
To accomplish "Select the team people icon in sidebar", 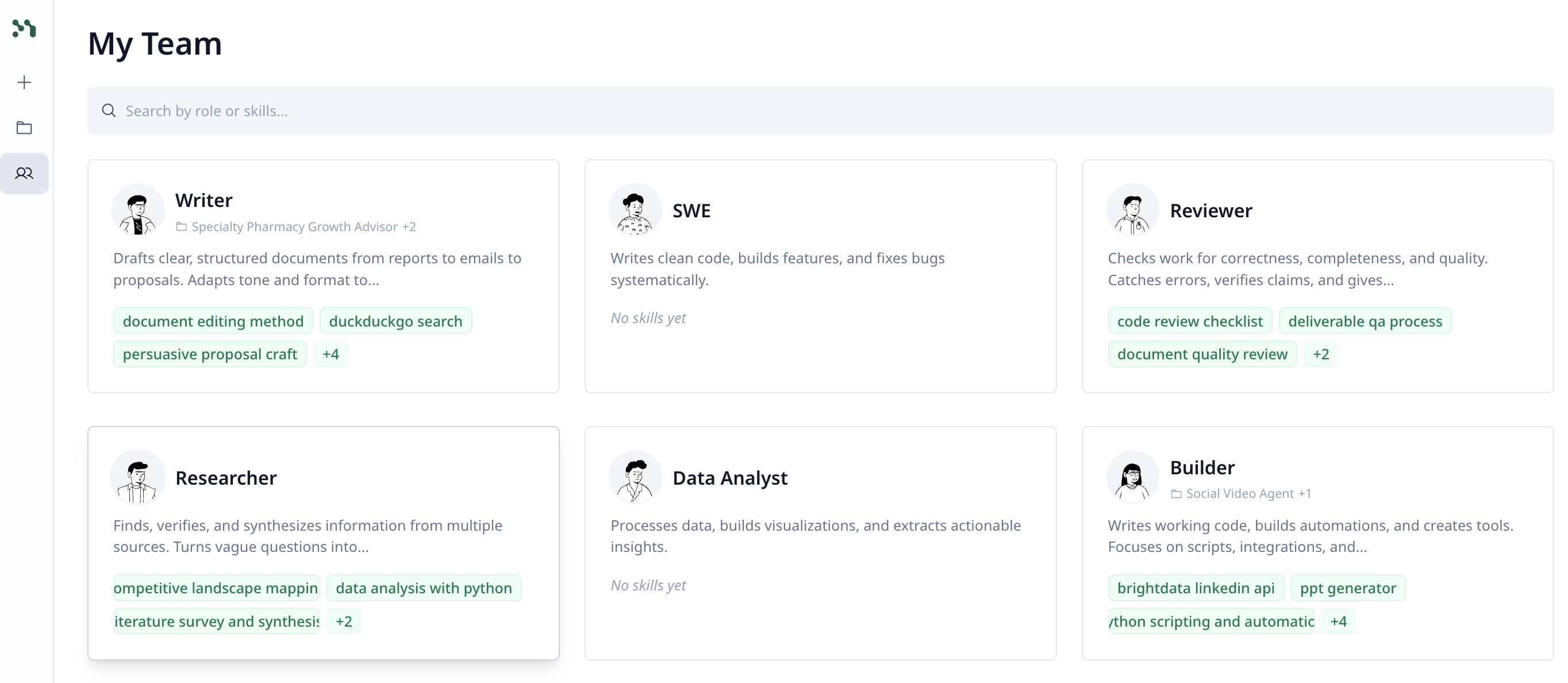I will tap(24, 174).
